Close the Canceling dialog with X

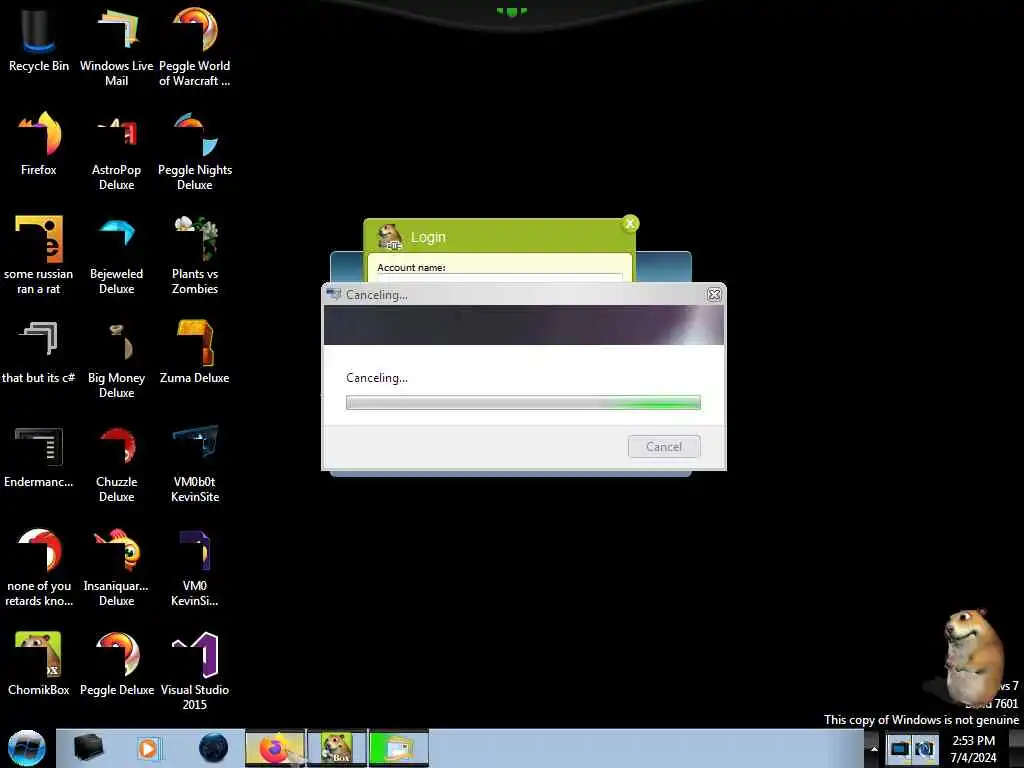(714, 295)
